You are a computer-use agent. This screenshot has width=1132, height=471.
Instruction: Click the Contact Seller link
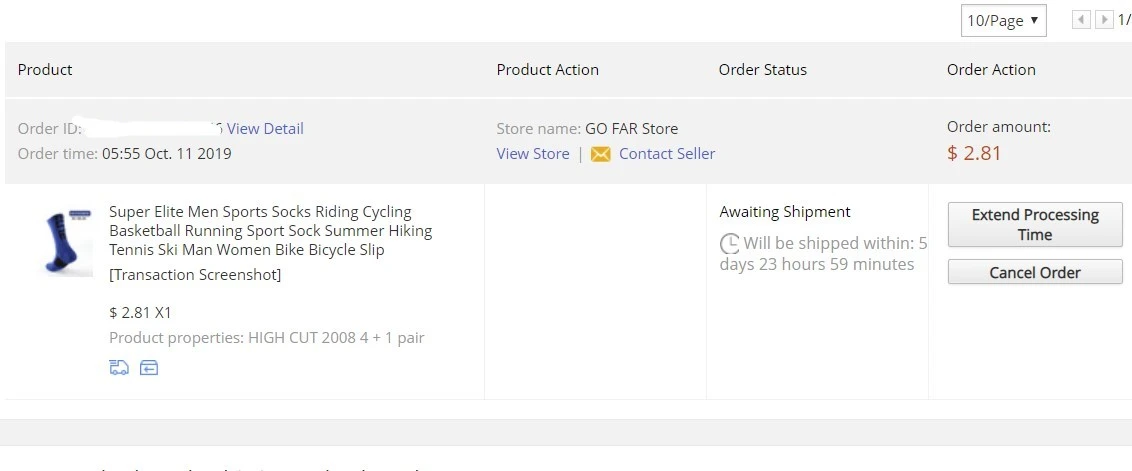(x=667, y=154)
